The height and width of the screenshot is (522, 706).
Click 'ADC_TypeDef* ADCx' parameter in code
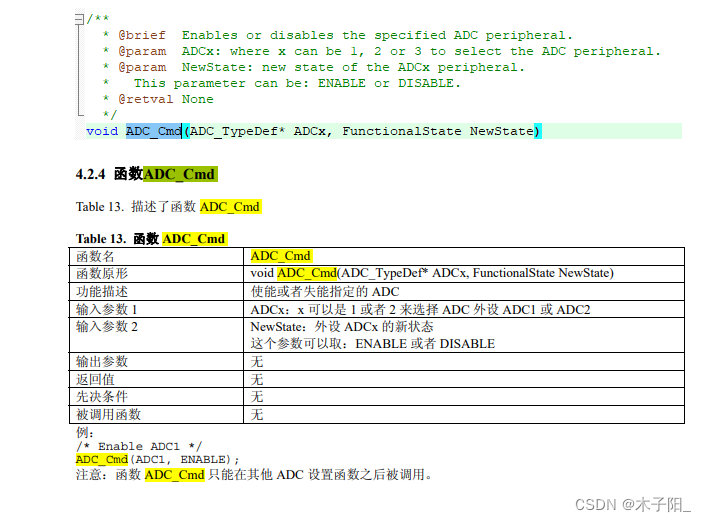point(258,131)
